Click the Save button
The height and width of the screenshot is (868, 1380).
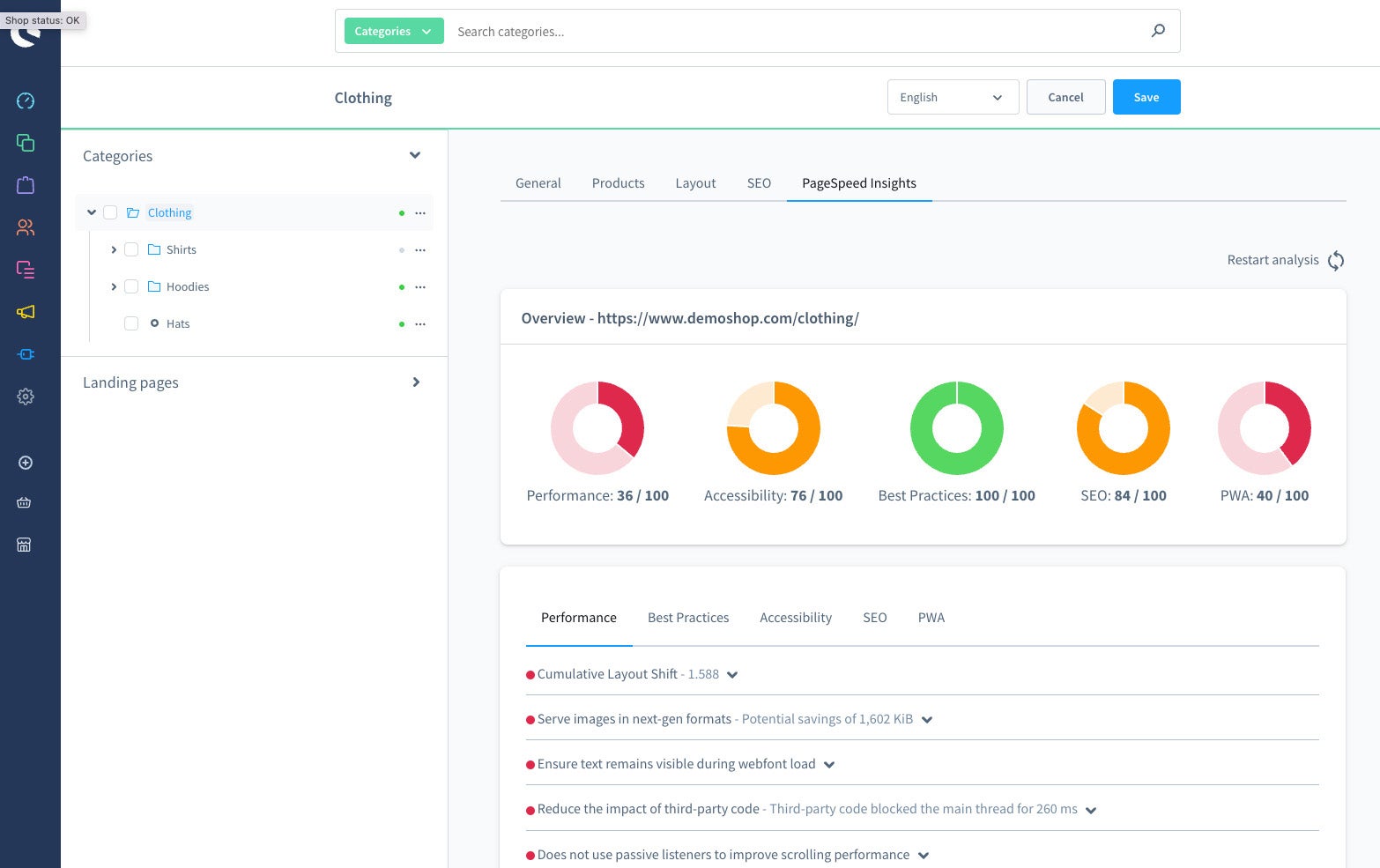(1146, 97)
